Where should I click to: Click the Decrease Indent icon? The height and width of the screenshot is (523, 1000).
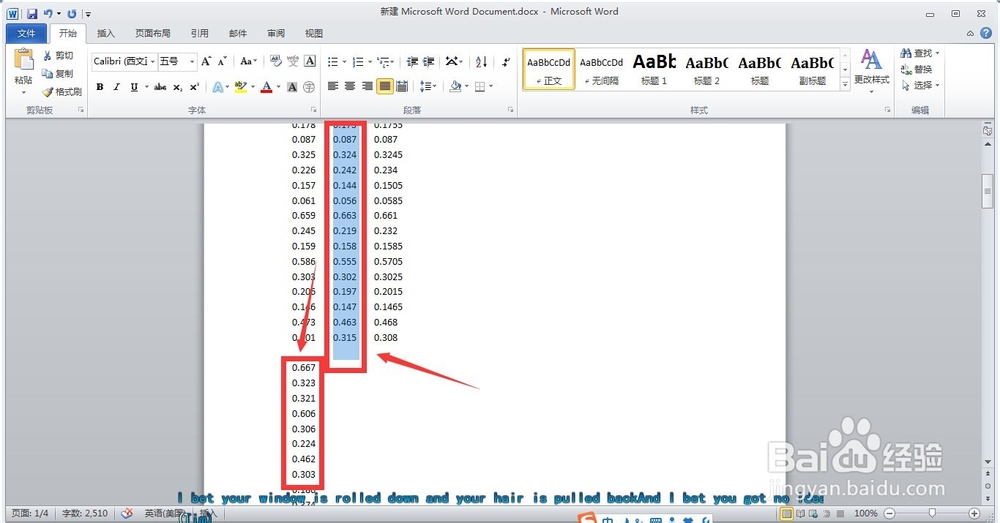[x=413, y=62]
